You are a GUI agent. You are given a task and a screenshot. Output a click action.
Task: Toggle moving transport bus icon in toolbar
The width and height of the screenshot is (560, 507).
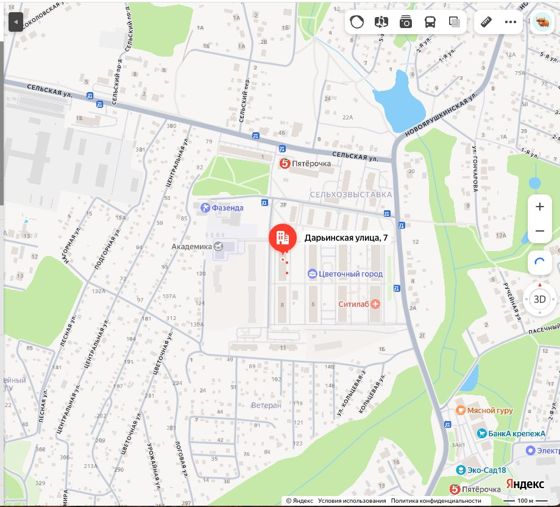point(430,22)
